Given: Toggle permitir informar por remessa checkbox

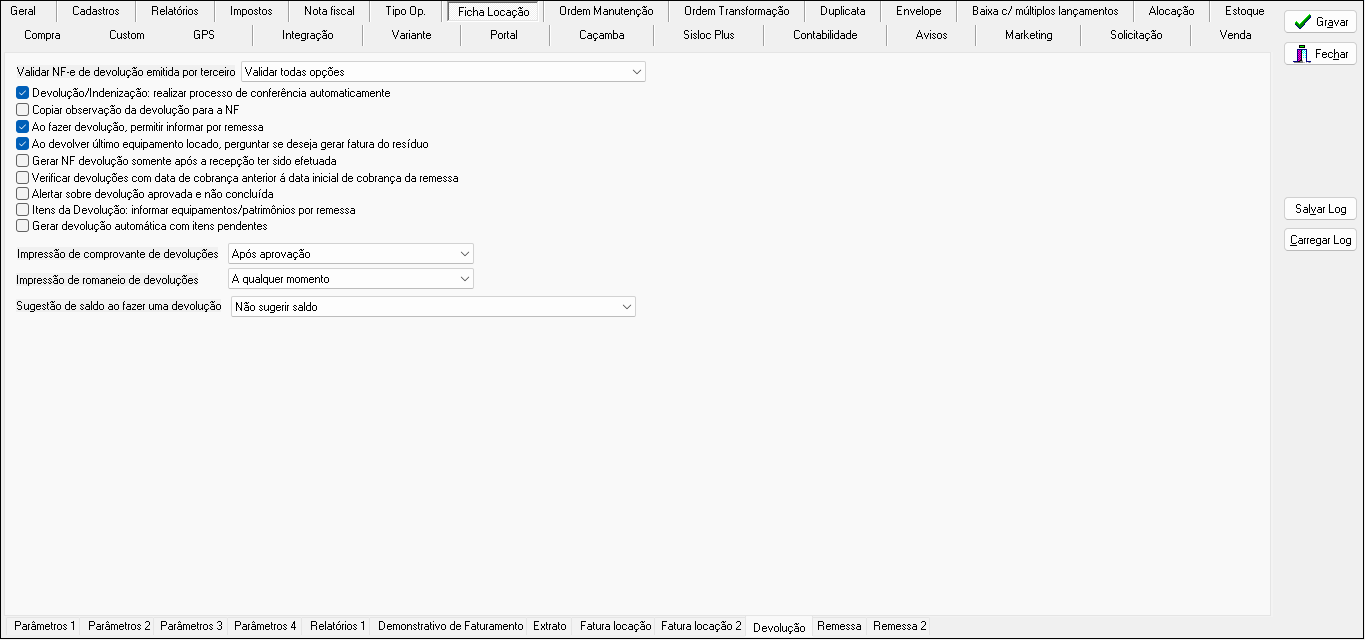Looking at the screenshot, I should click(23, 127).
